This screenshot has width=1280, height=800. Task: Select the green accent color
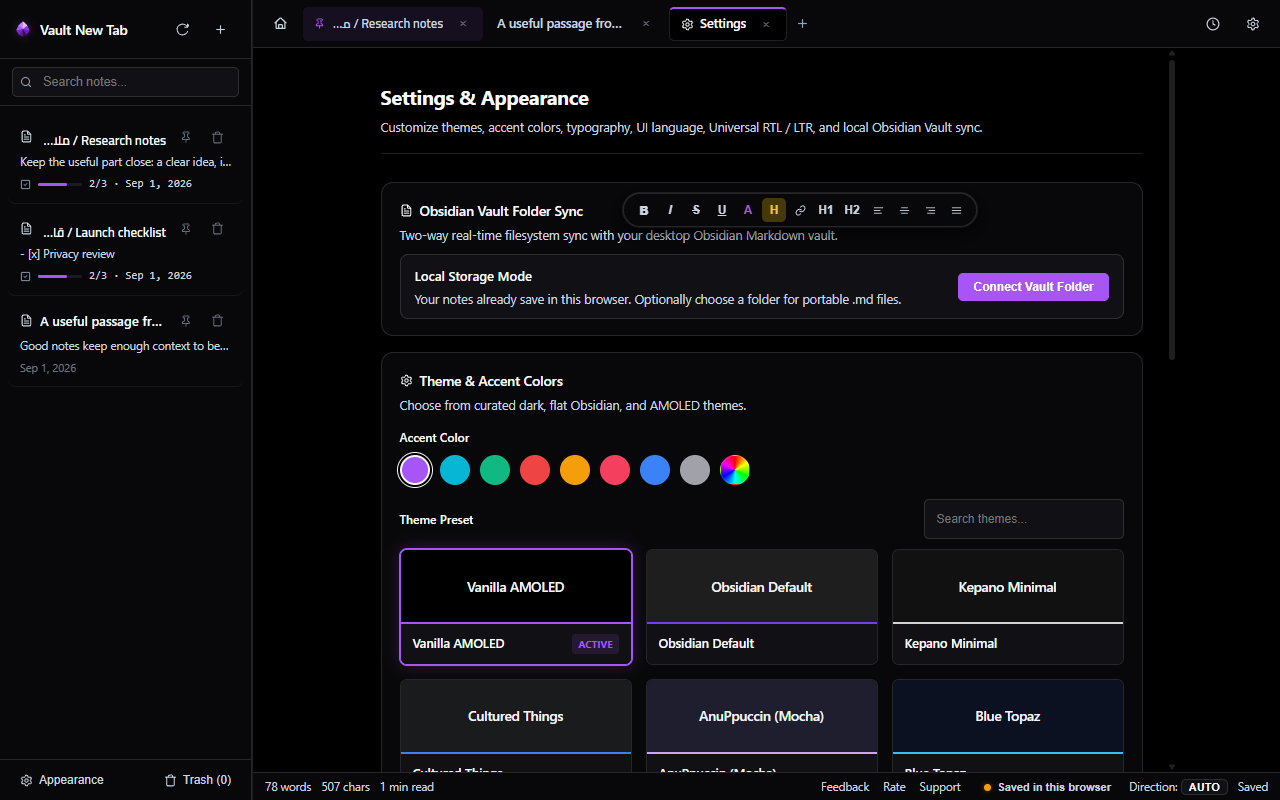[x=495, y=470]
